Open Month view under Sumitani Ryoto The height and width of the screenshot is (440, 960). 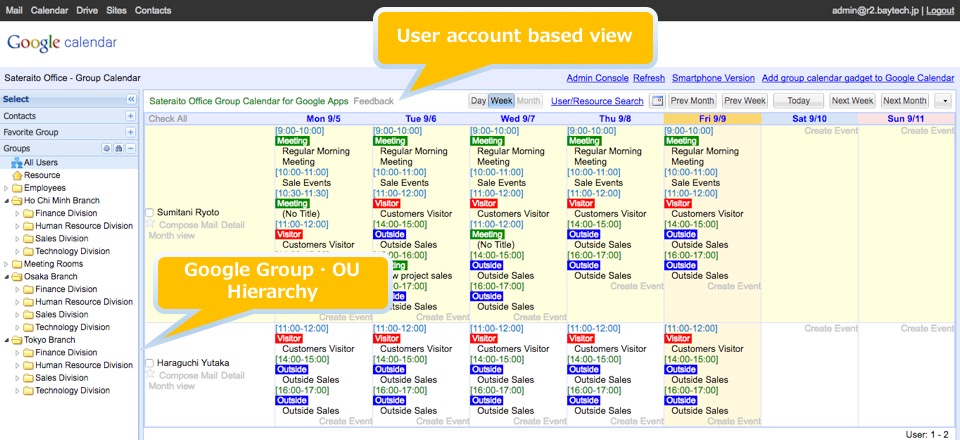pos(171,236)
